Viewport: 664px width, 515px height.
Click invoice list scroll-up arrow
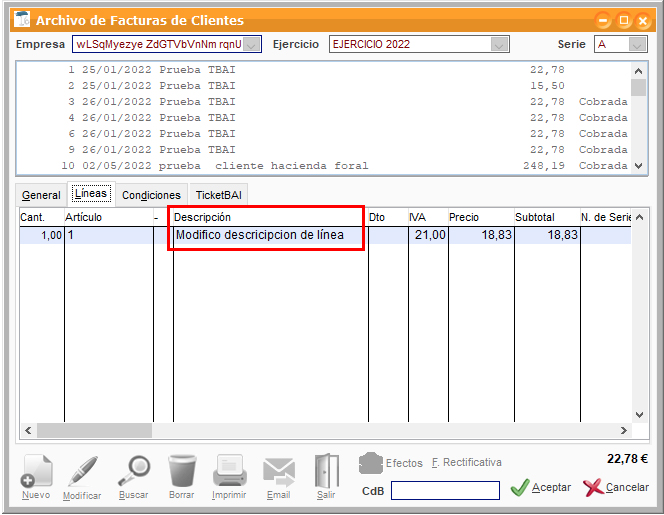point(639,71)
